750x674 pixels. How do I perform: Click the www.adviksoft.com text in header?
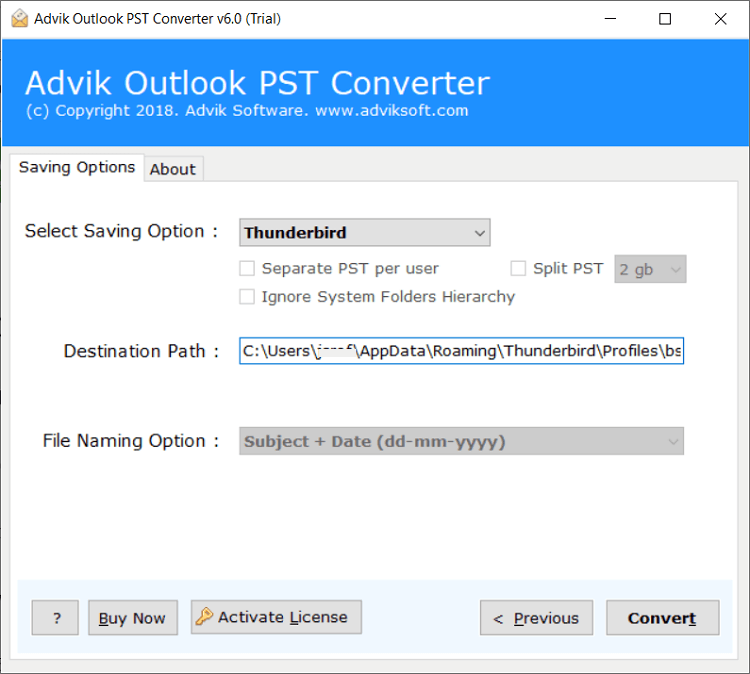point(391,110)
